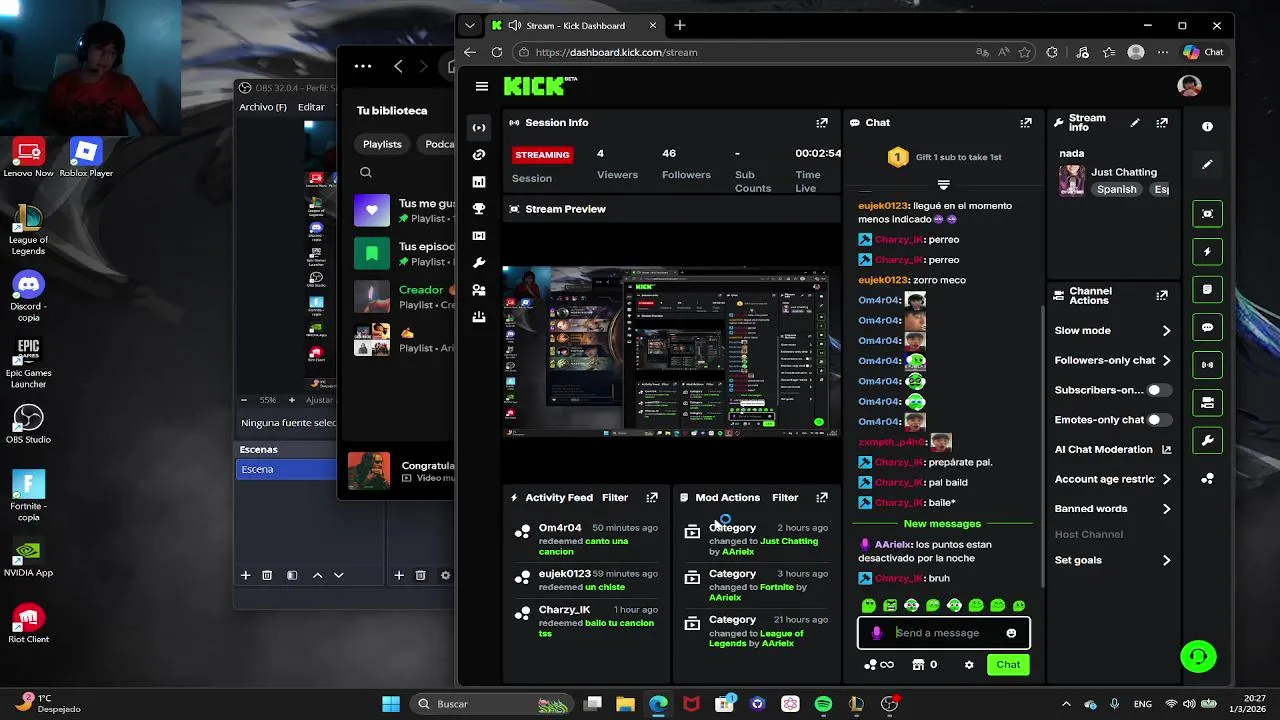Click the info icon in right Kick rail
Screen dimensions: 1280x720
click(1207, 127)
